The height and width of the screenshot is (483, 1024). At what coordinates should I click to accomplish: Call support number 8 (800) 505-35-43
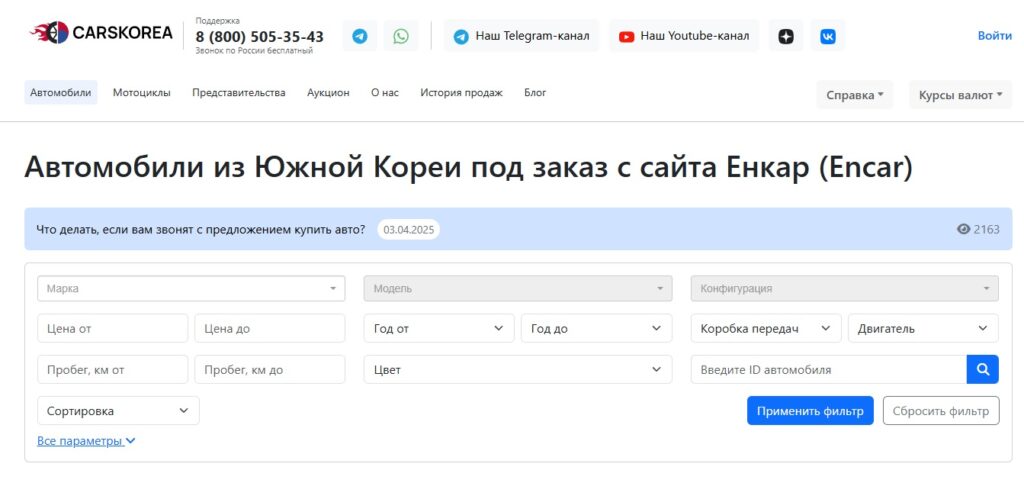259,37
